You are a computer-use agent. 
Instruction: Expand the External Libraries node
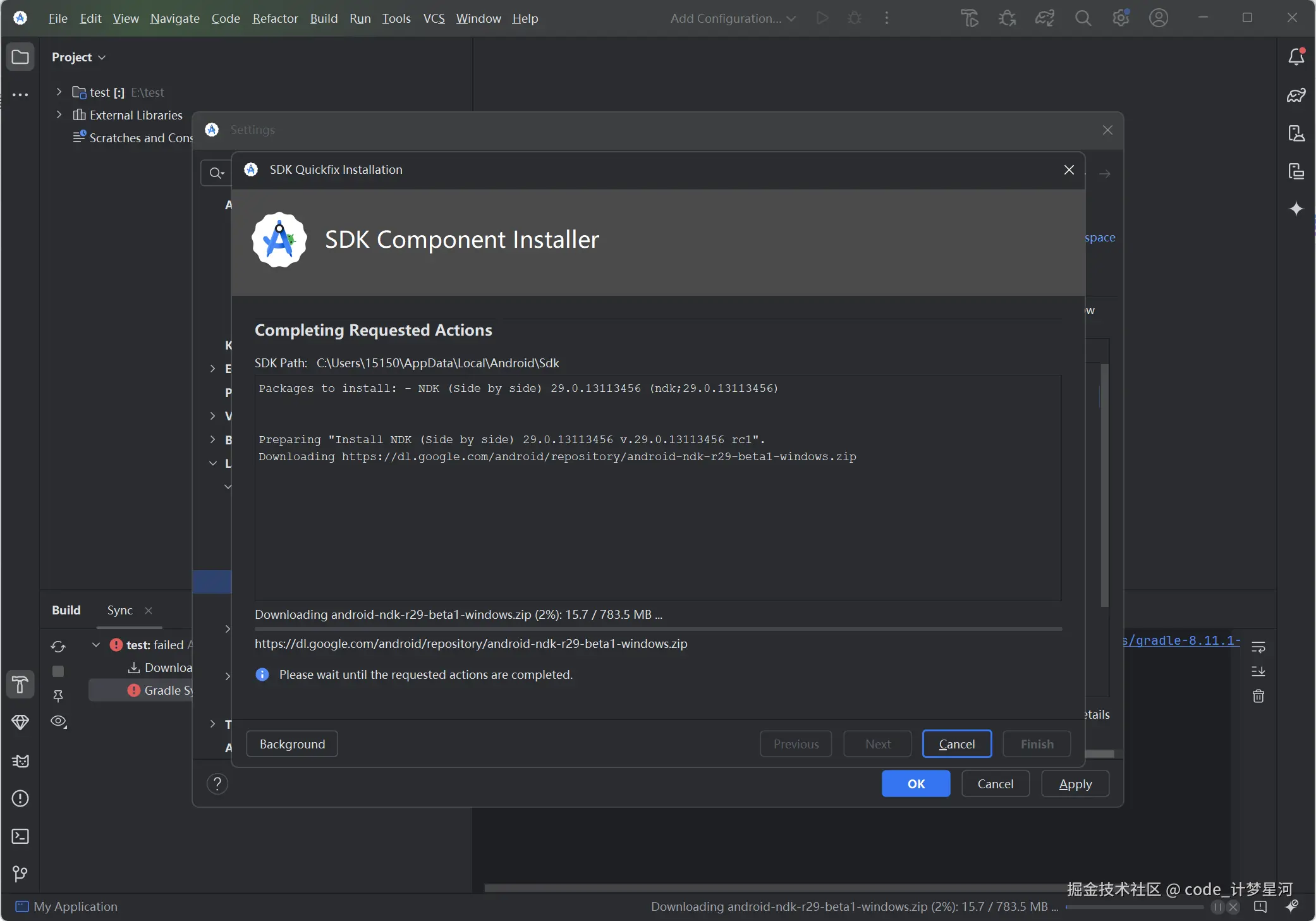click(59, 115)
